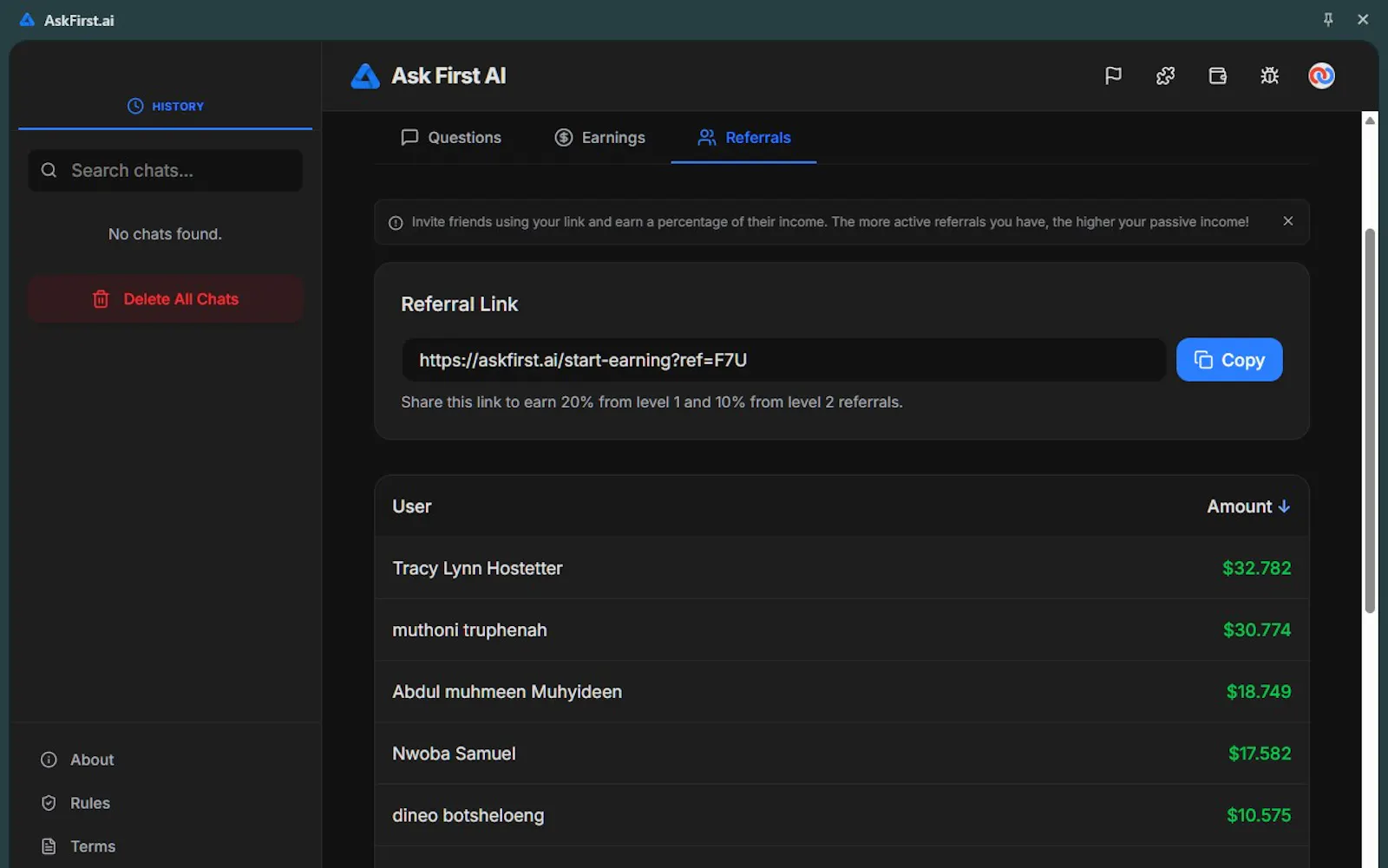Click the referral link URL field

[x=783, y=360]
